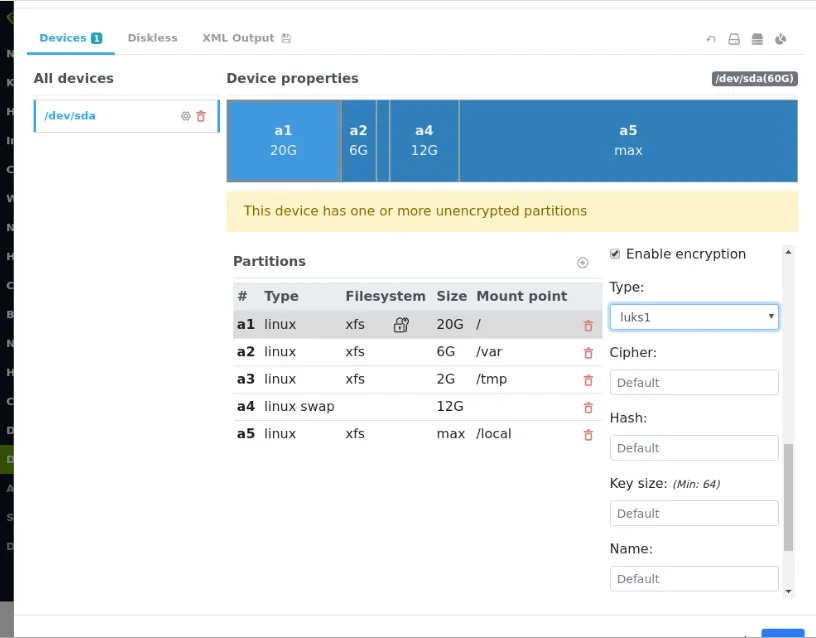The width and height of the screenshot is (816, 638).
Task: Click the Mount point column header
Action: [521, 296]
